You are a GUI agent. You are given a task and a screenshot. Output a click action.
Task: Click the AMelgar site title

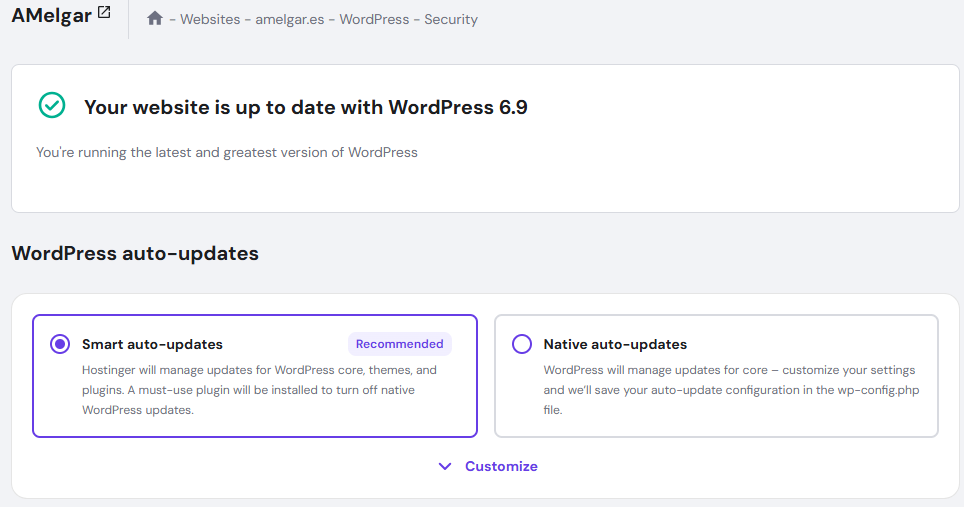[51, 16]
